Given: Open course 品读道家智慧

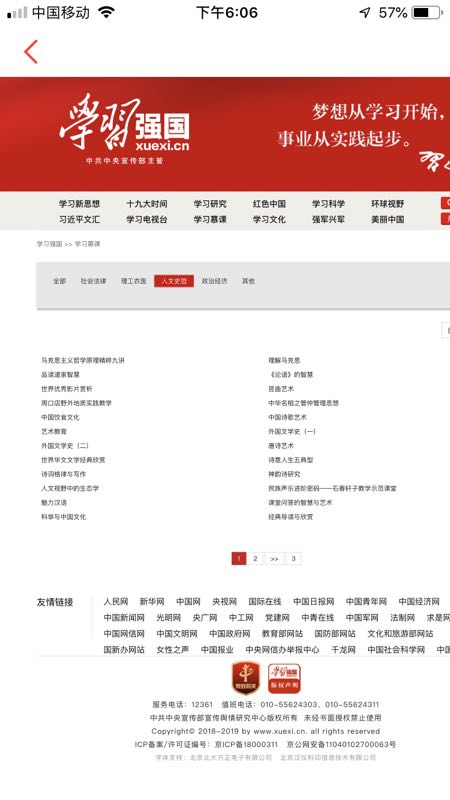Looking at the screenshot, I should coord(60,374).
